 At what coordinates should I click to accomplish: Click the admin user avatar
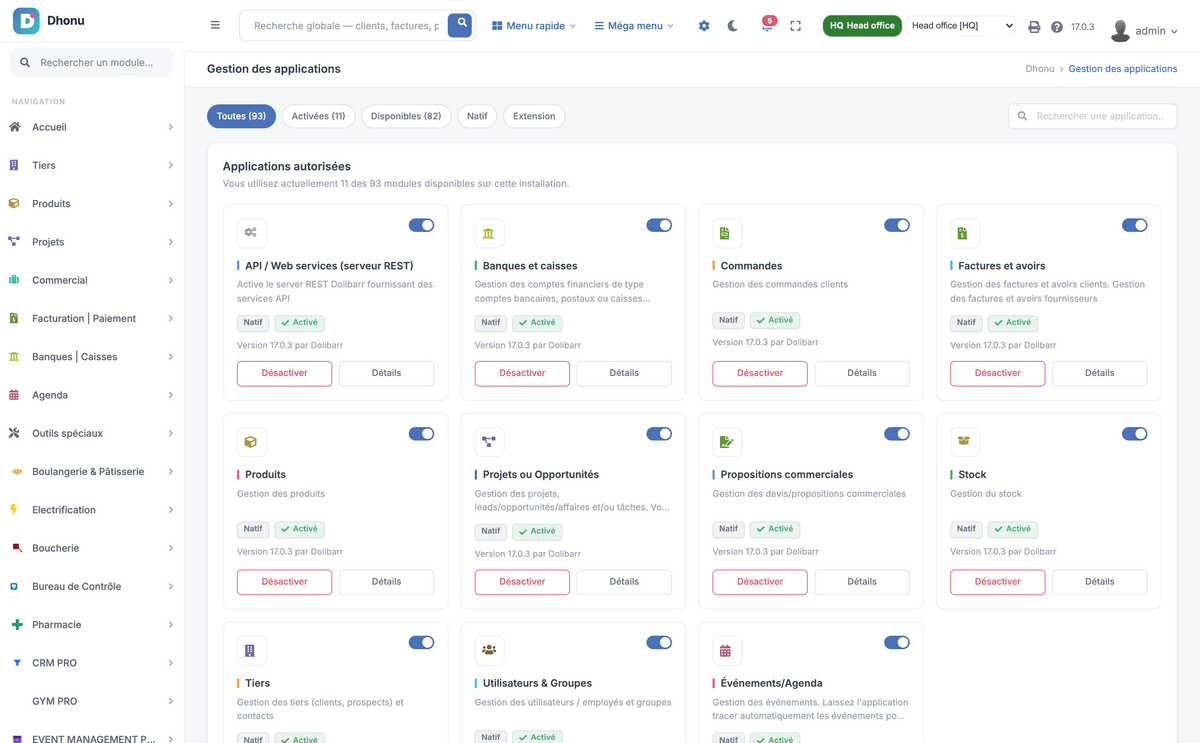tap(1120, 31)
